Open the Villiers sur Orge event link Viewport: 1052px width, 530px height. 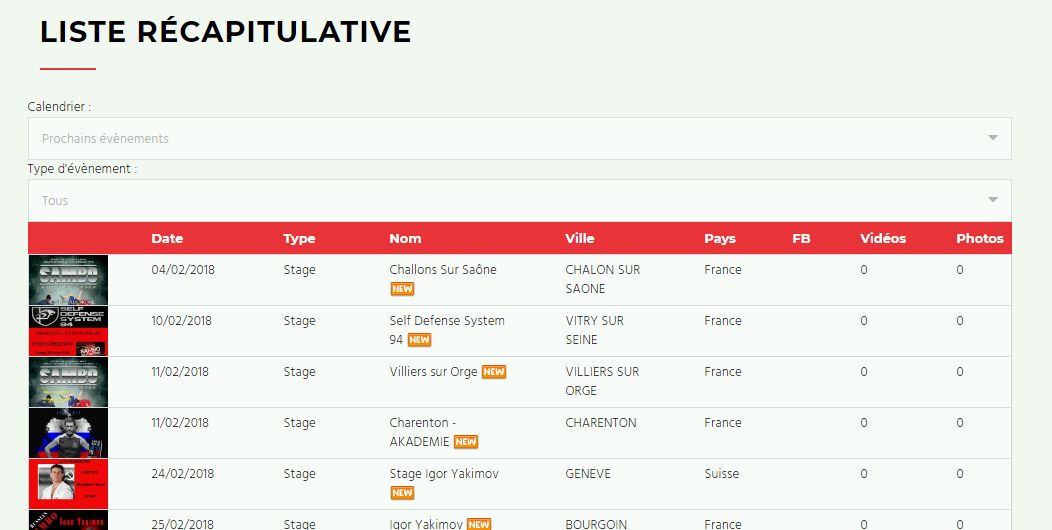(433, 372)
